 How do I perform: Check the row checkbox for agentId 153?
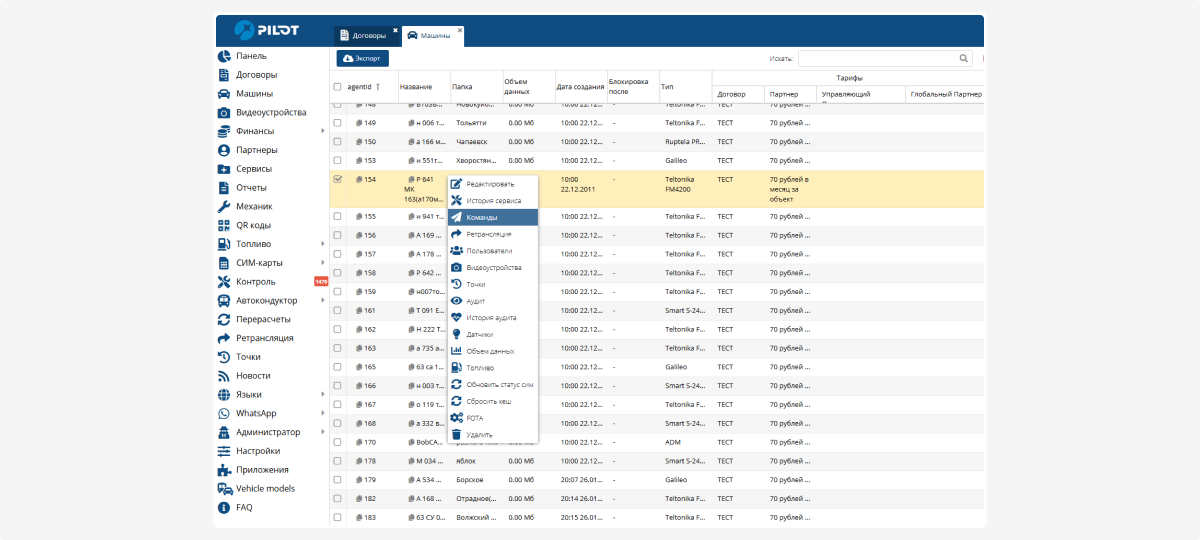tap(337, 160)
